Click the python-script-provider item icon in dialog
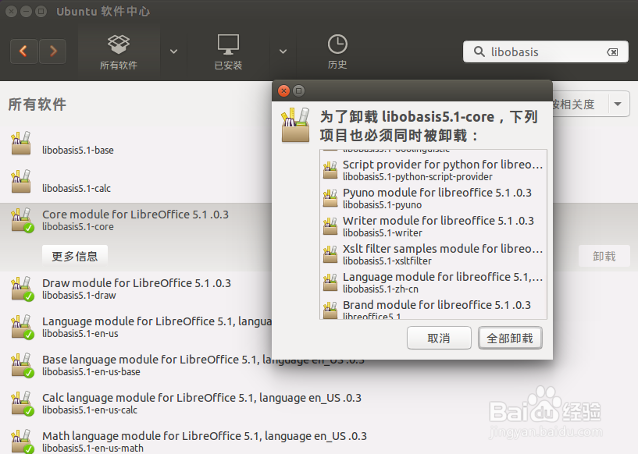 (330, 170)
